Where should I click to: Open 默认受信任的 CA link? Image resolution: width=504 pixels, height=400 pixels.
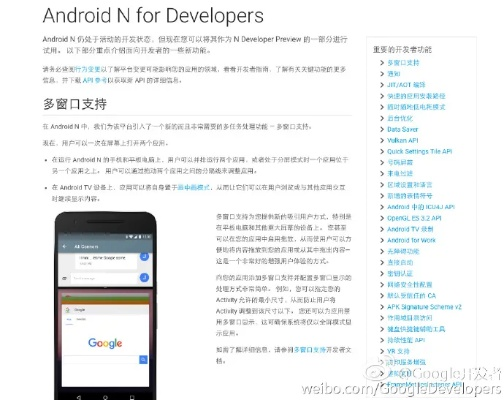[411, 296]
